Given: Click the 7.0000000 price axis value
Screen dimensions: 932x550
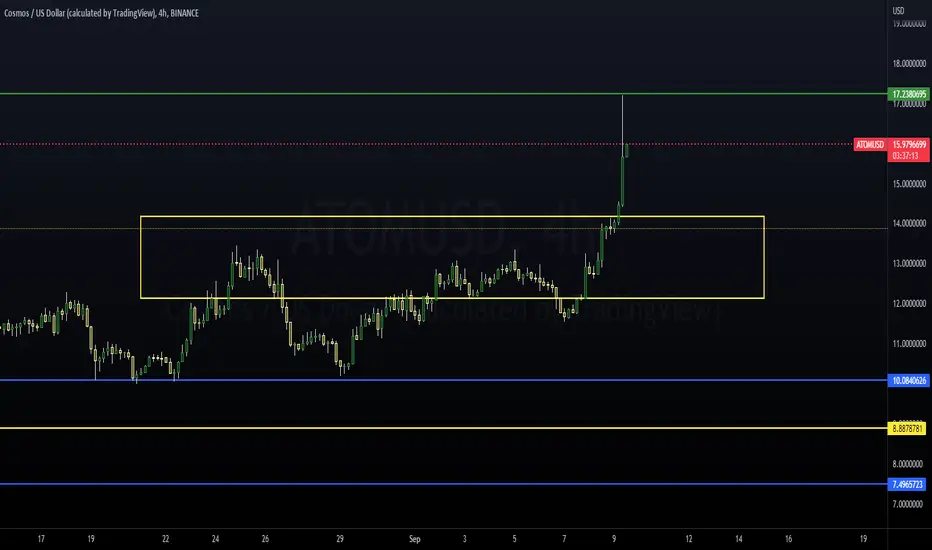Looking at the screenshot, I should [x=909, y=504].
